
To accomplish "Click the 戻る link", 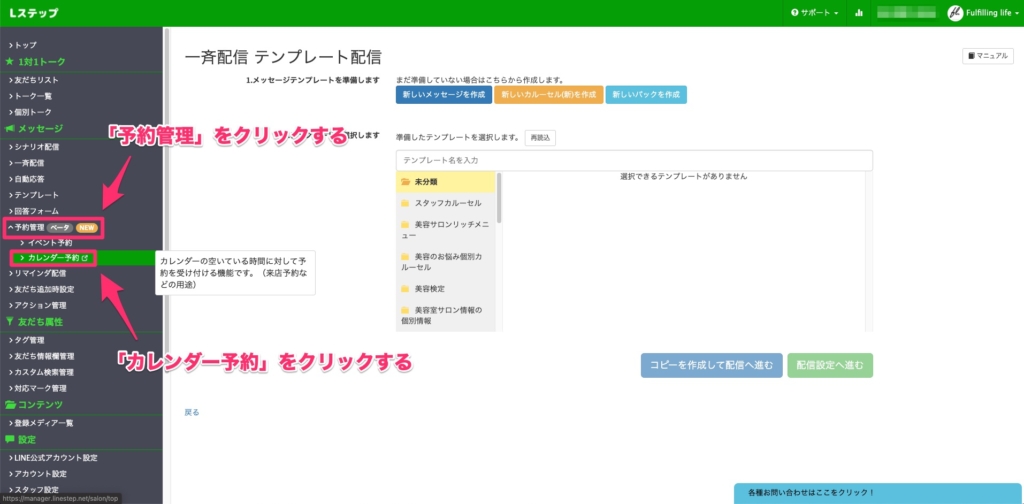I will (192, 412).
